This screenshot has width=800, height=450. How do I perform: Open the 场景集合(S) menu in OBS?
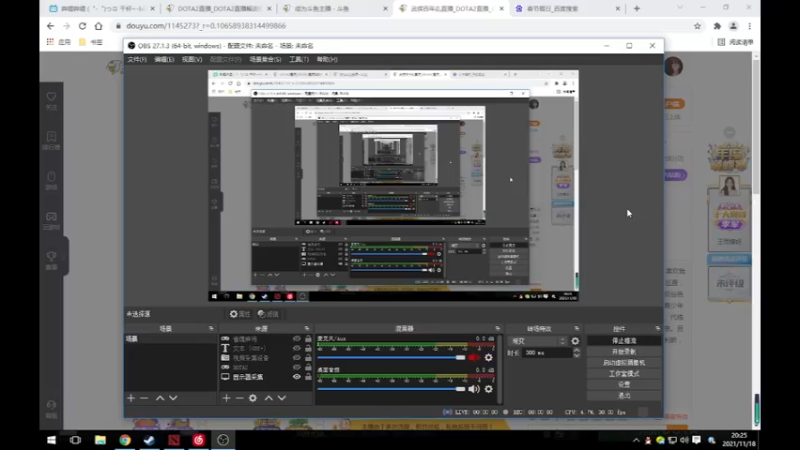point(265,60)
